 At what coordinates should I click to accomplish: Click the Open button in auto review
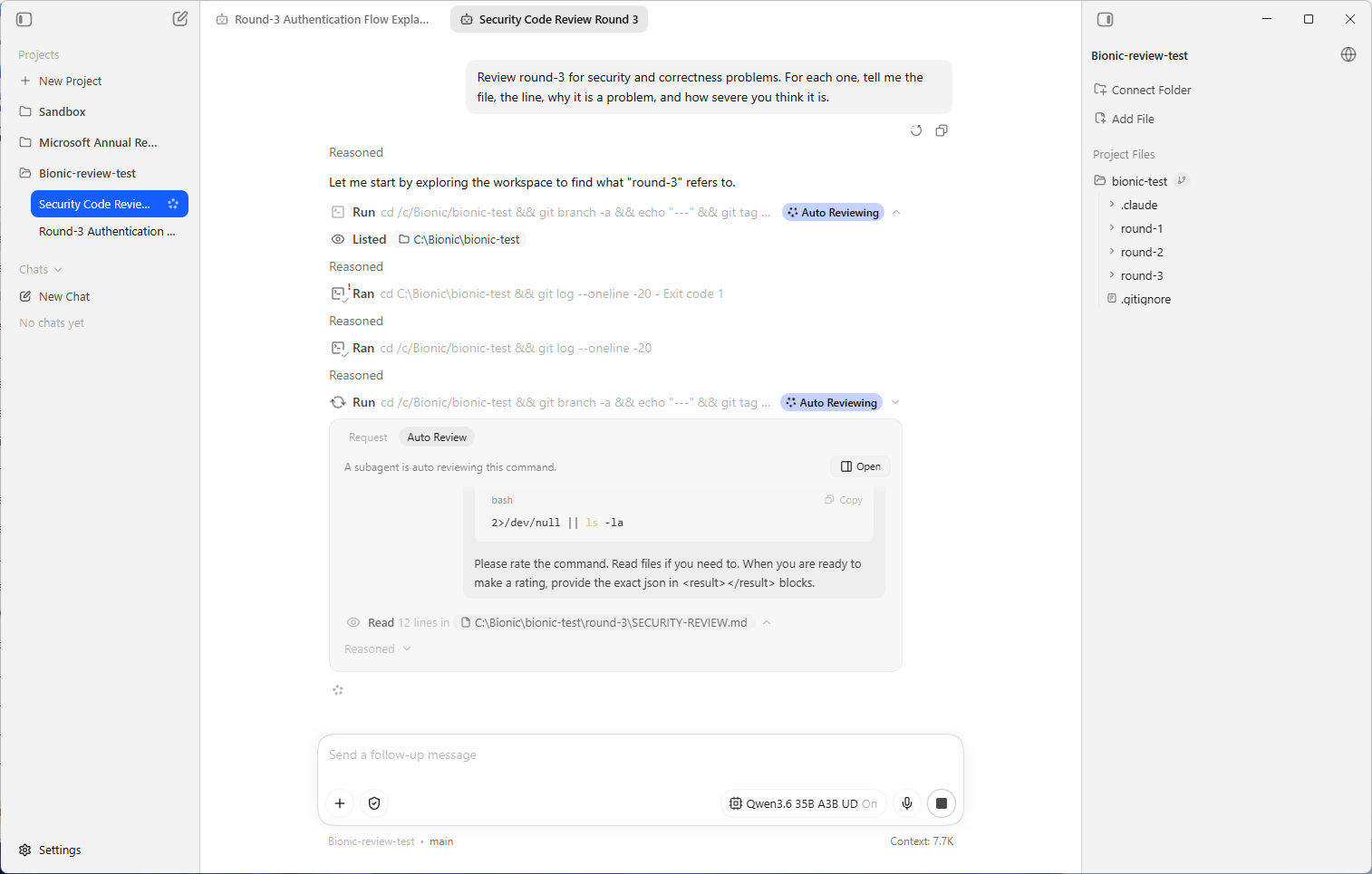pyautogui.click(x=860, y=466)
